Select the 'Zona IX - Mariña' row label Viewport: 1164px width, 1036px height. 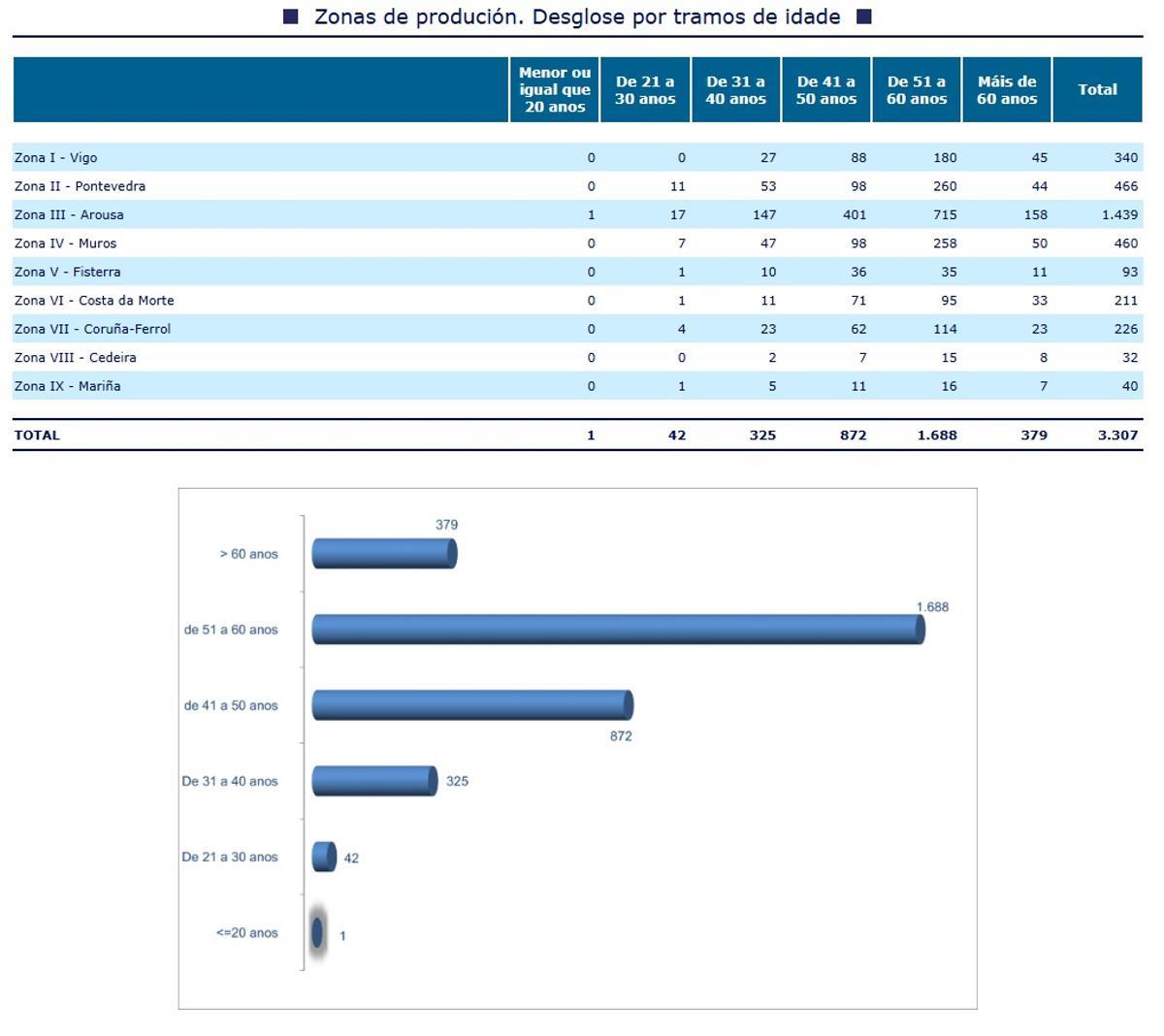(68, 386)
